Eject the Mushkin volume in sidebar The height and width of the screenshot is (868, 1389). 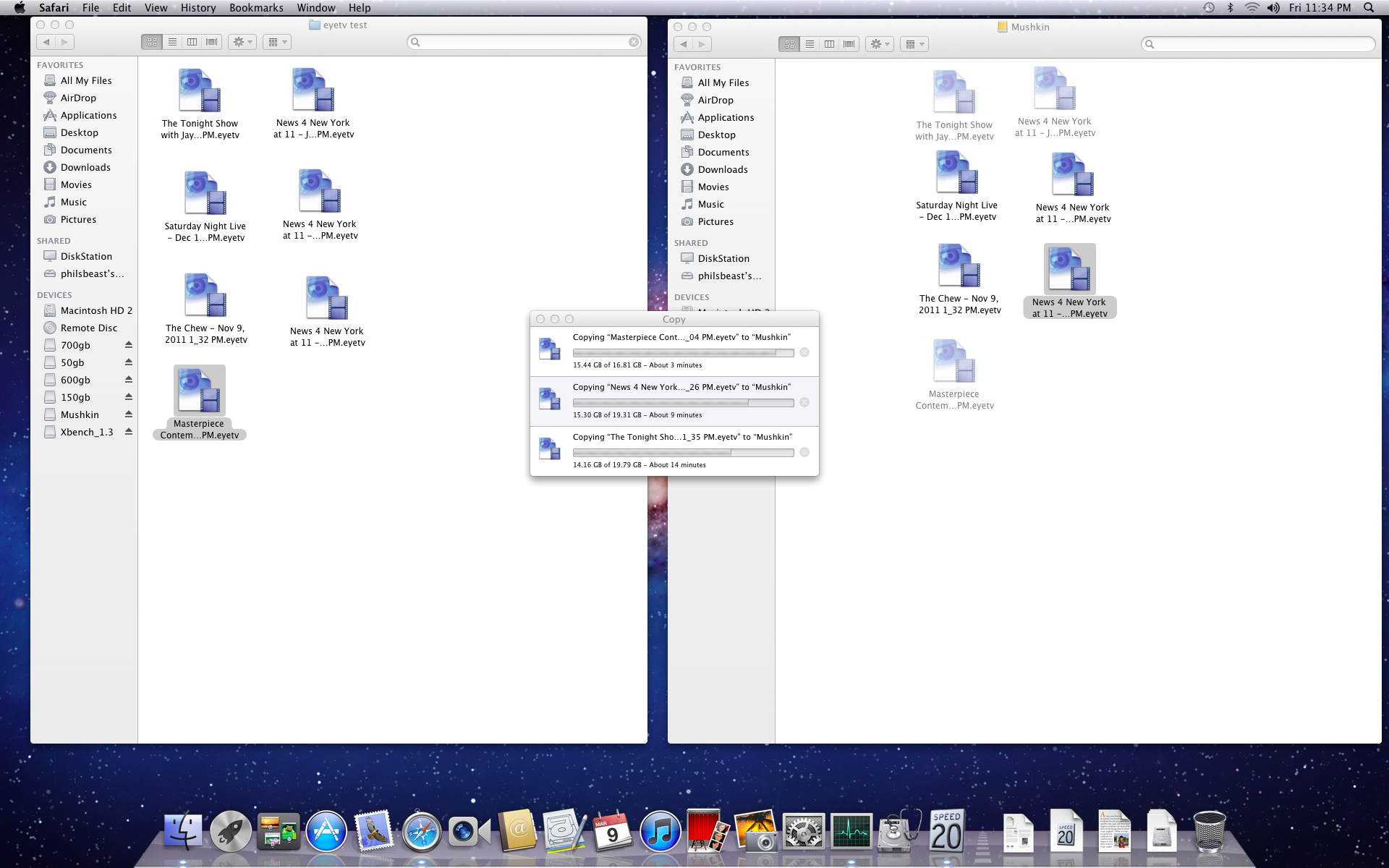pyautogui.click(x=129, y=414)
